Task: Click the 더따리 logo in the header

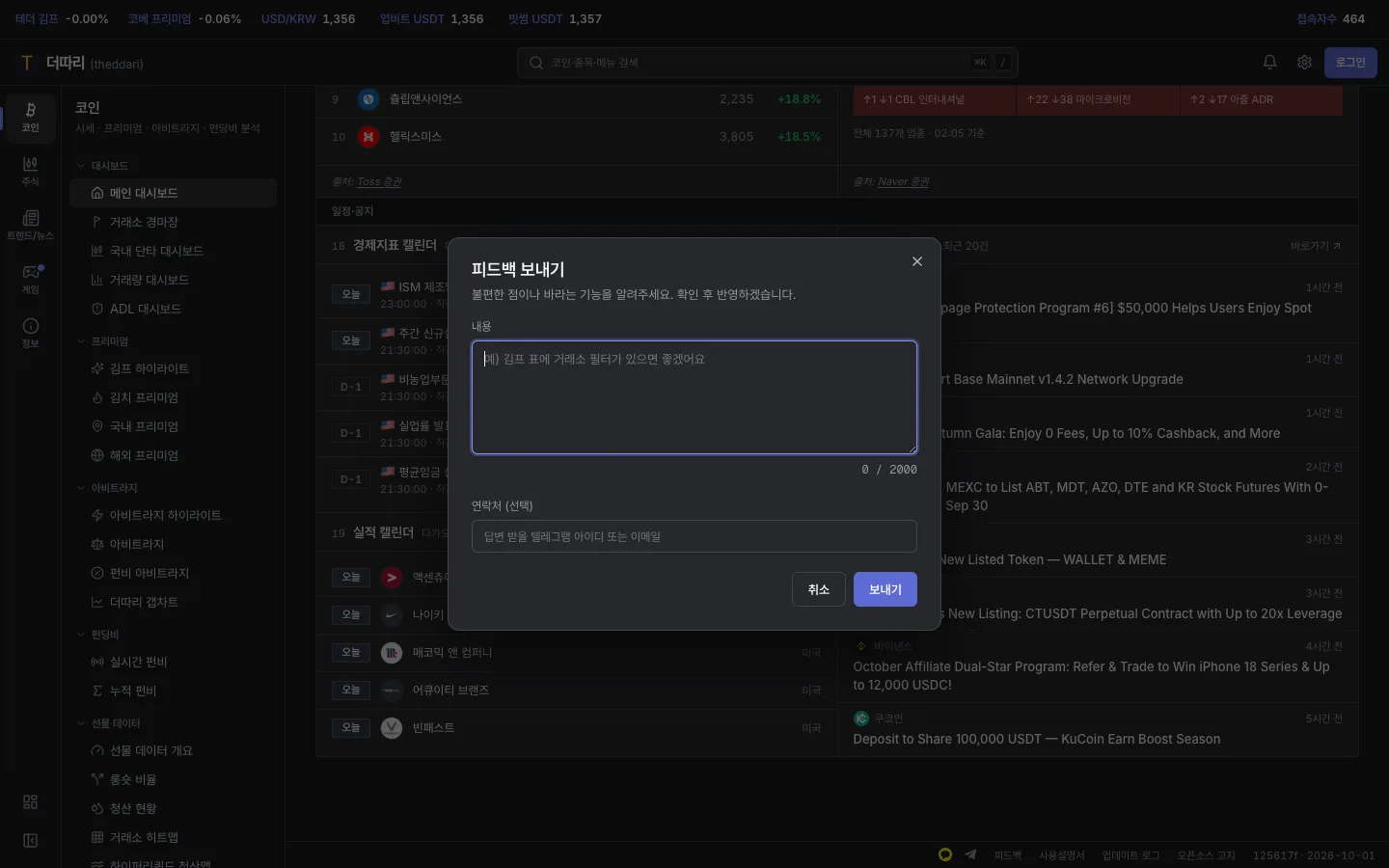Action: click(x=81, y=63)
